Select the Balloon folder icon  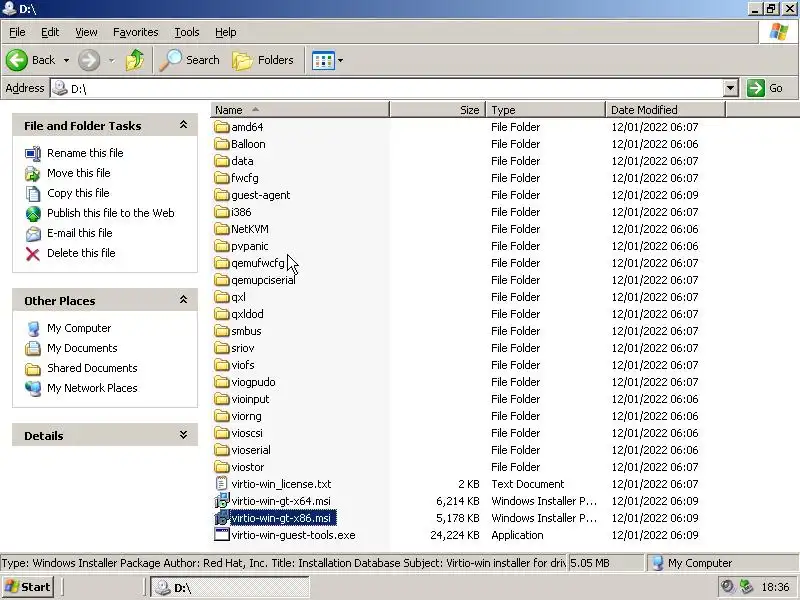click(221, 144)
